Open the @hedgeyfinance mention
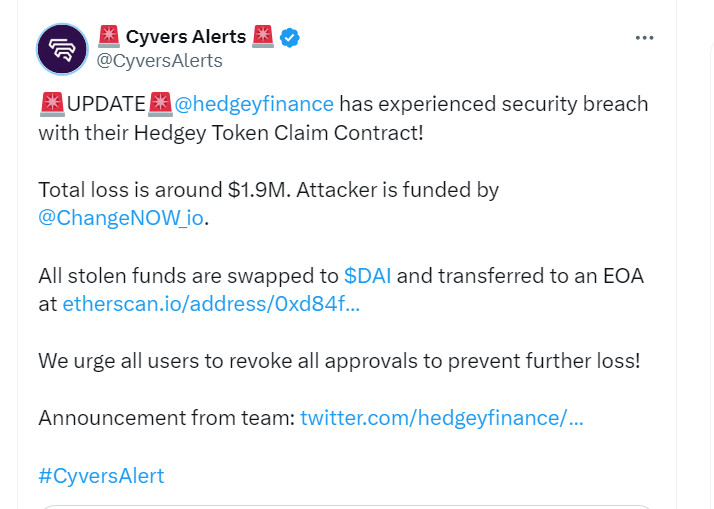Image resolution: width=714 pixels, height=509 pixels. pos(254,103)
